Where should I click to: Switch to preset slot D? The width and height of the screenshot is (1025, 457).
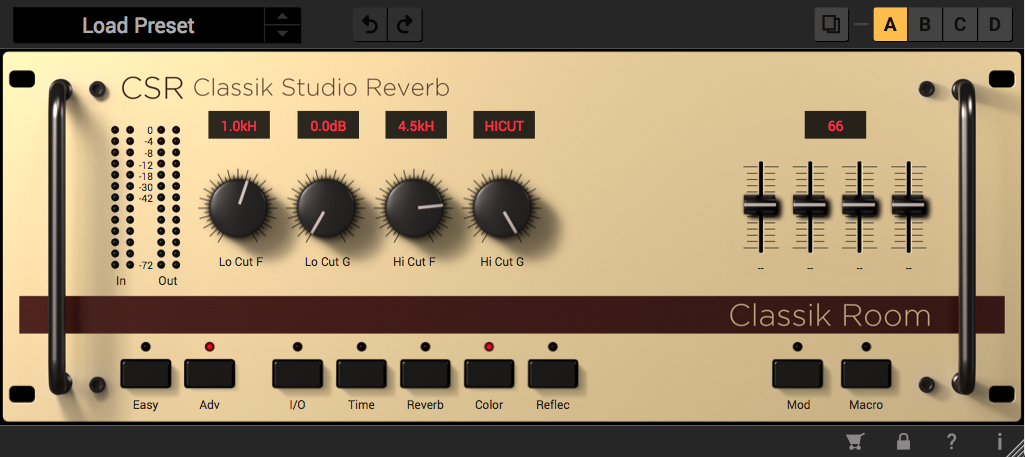(995, 25)
